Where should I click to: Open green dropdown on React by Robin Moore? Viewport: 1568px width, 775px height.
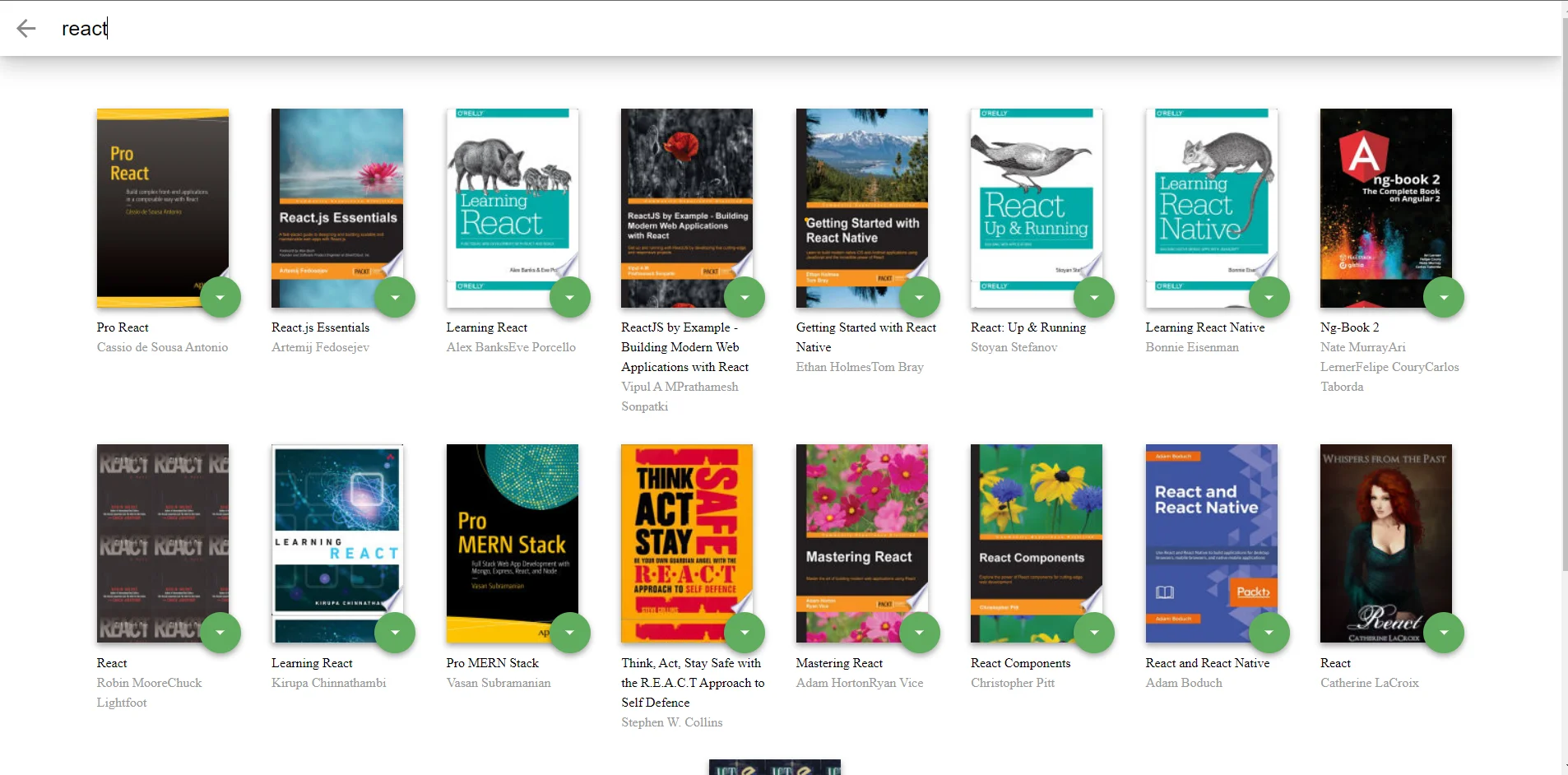[220, 633]
